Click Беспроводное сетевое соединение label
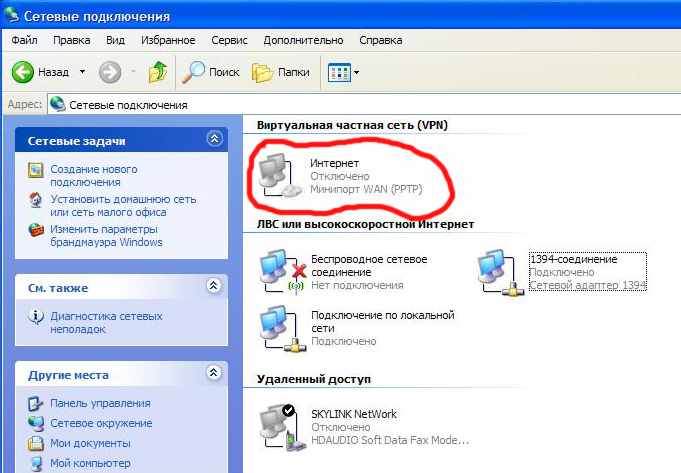The width and height of the screenshot is (681, 473). [x=369, y=266]
